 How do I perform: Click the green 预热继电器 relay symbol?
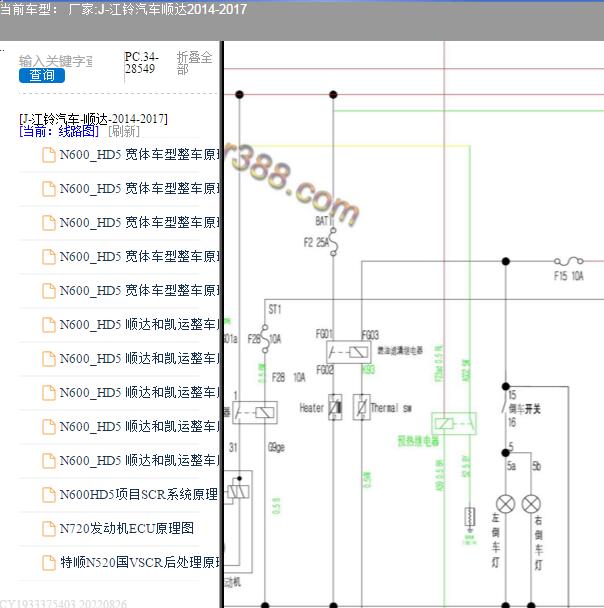click(454, 423)
